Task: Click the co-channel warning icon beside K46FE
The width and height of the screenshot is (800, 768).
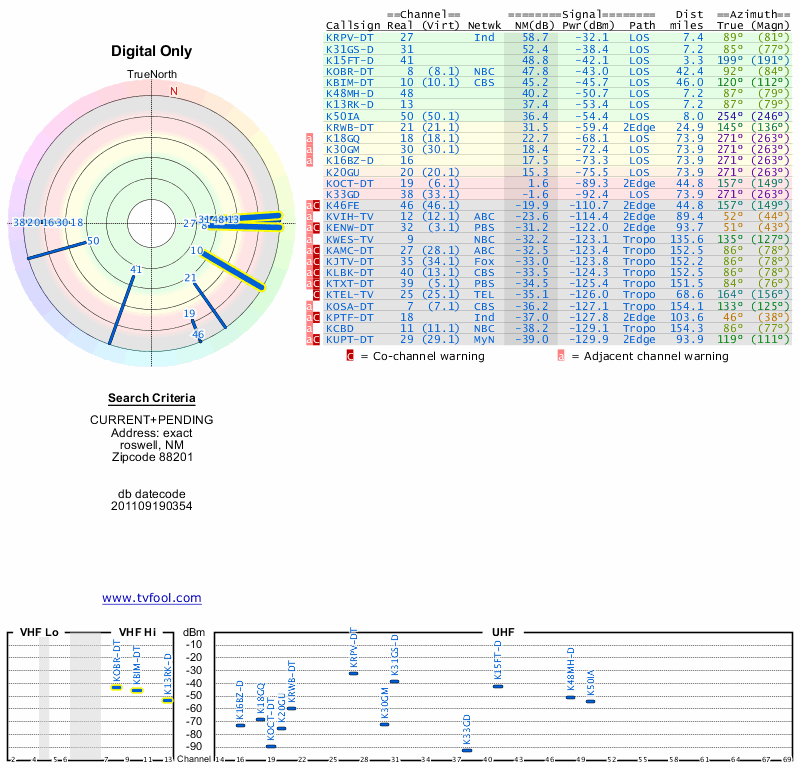Action: tap(316, 205)
